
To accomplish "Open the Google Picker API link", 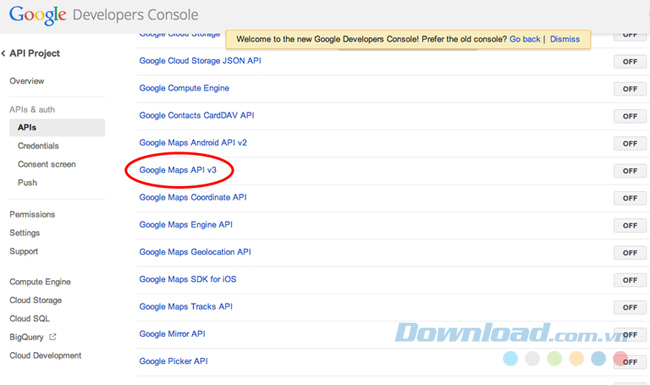I will [173, 362].
